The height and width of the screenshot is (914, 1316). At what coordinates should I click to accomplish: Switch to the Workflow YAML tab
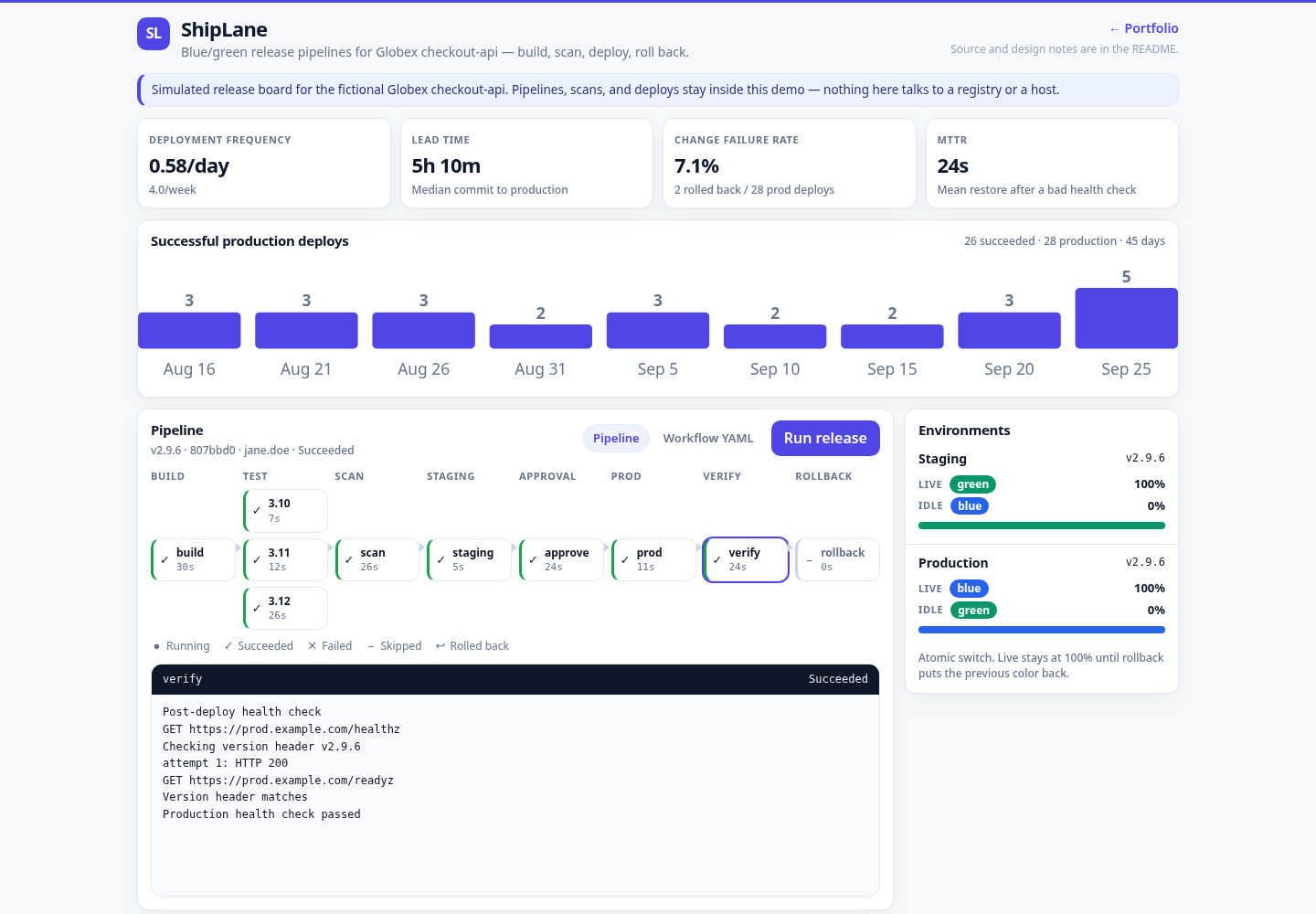708,439
